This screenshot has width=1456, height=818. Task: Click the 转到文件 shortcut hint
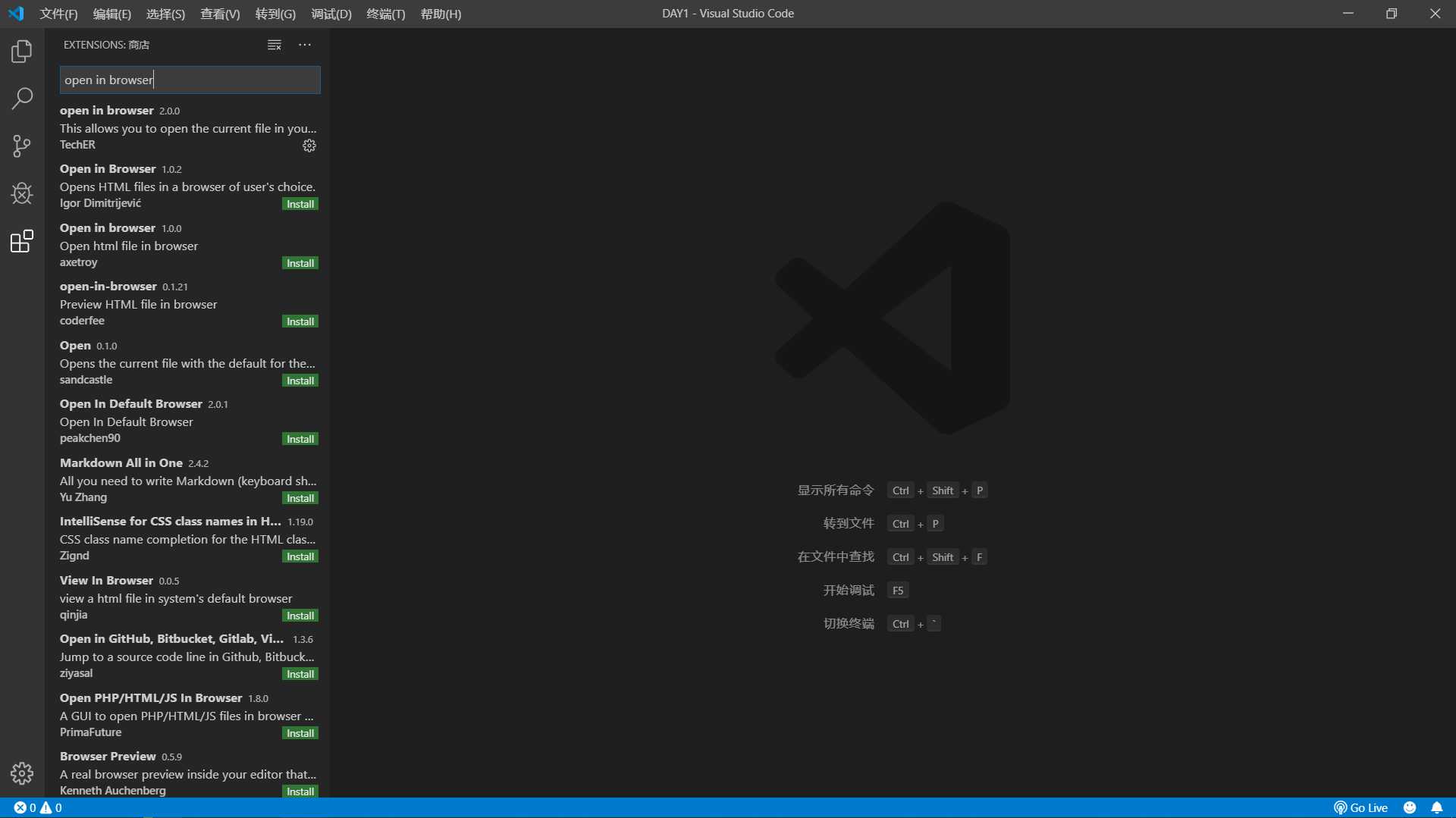pyautogui.click(x=849, y=524)
